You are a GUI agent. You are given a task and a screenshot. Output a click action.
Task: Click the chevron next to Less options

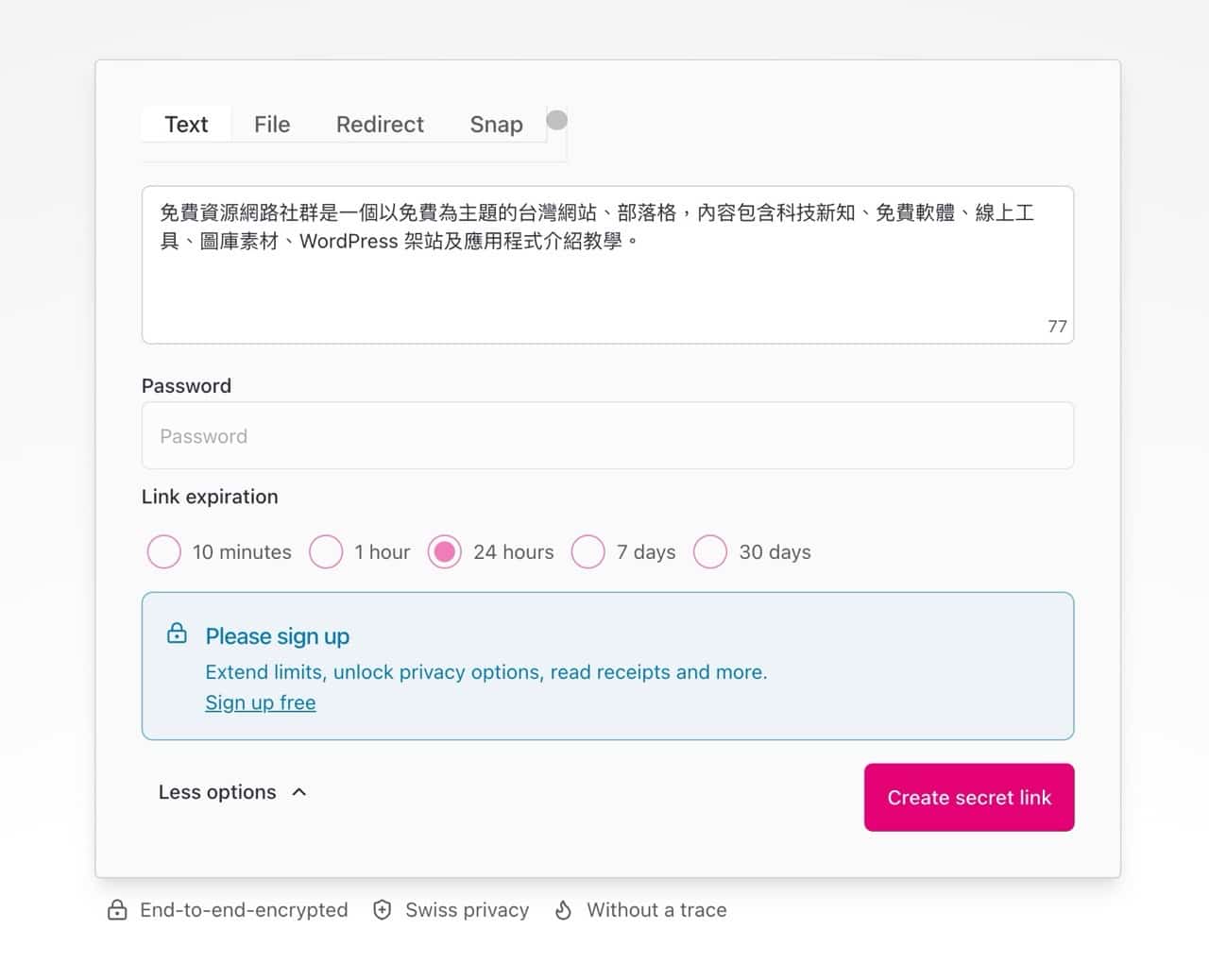click(x=299, y=792)
